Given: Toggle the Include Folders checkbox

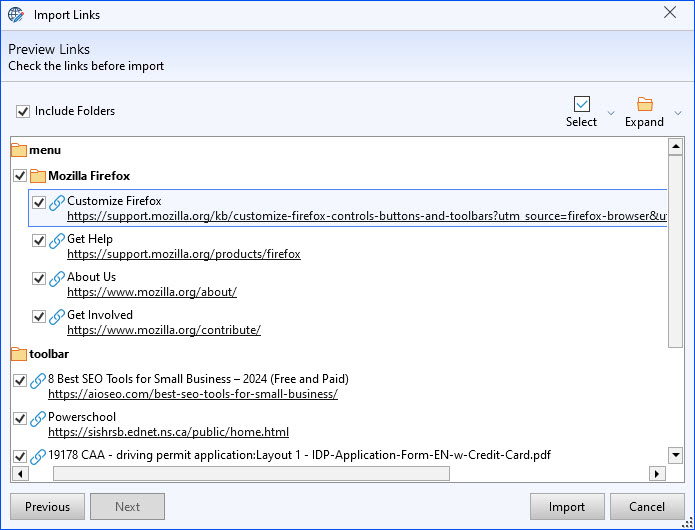Looking at the screenshot, I should point(23,111).
